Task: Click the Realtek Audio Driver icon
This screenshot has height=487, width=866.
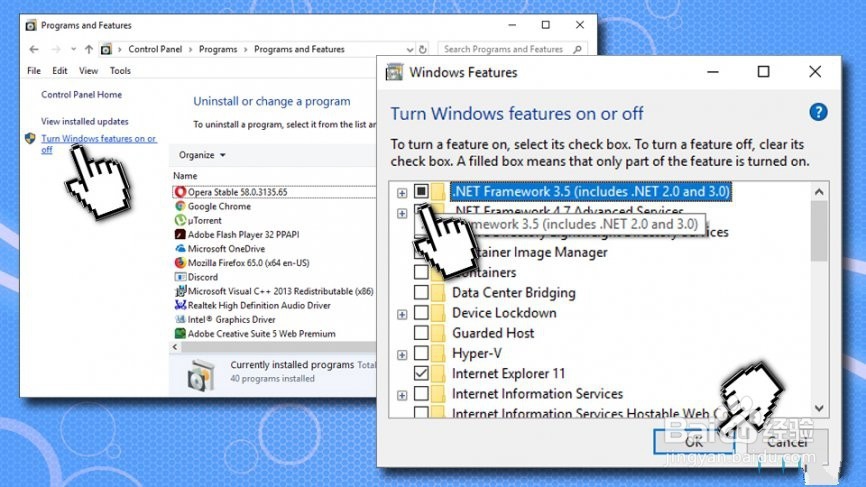Action: (179, 305)
